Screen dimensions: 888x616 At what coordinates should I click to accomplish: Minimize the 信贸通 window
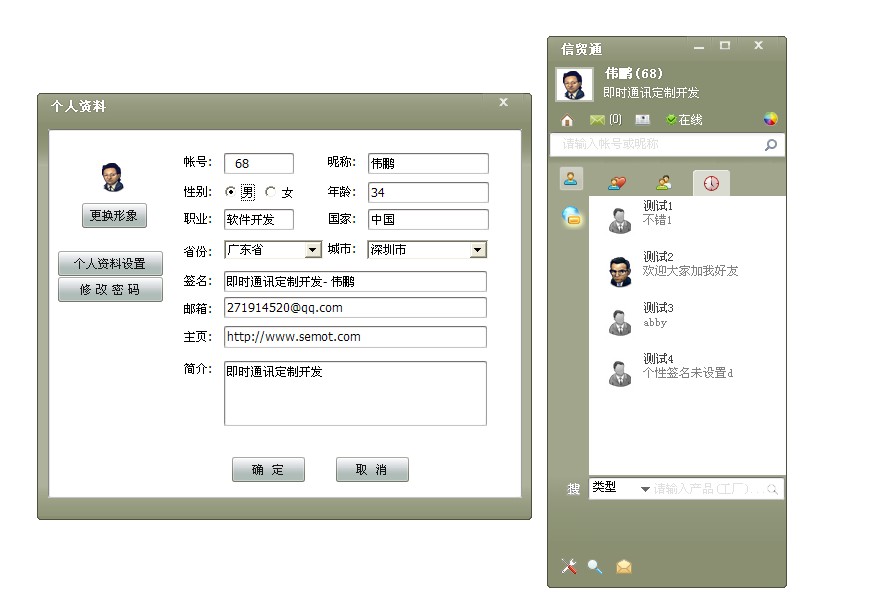pos(699,48)
